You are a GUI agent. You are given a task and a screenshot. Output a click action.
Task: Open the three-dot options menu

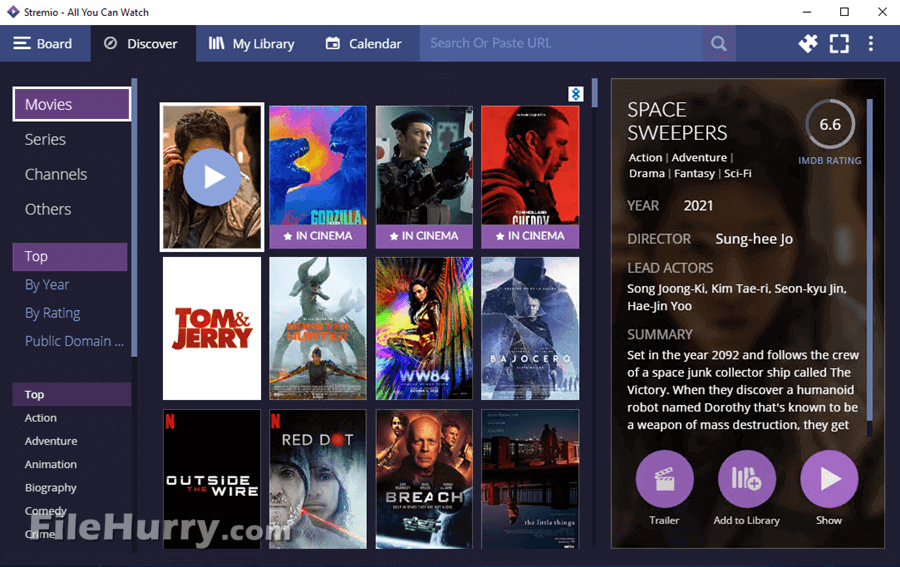click(871, 44)
